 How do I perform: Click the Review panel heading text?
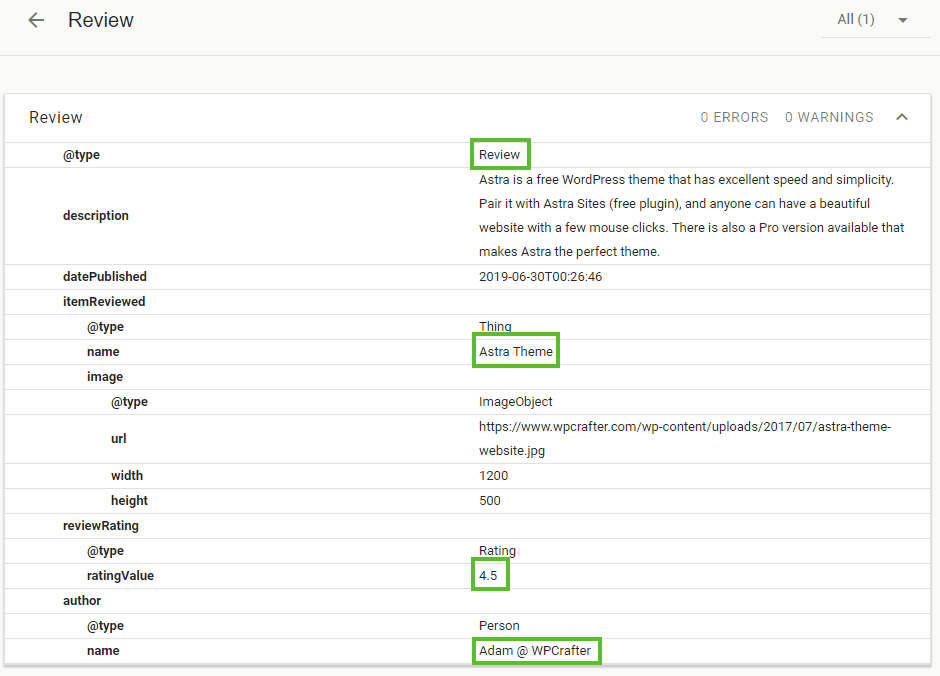pos(56,117)
